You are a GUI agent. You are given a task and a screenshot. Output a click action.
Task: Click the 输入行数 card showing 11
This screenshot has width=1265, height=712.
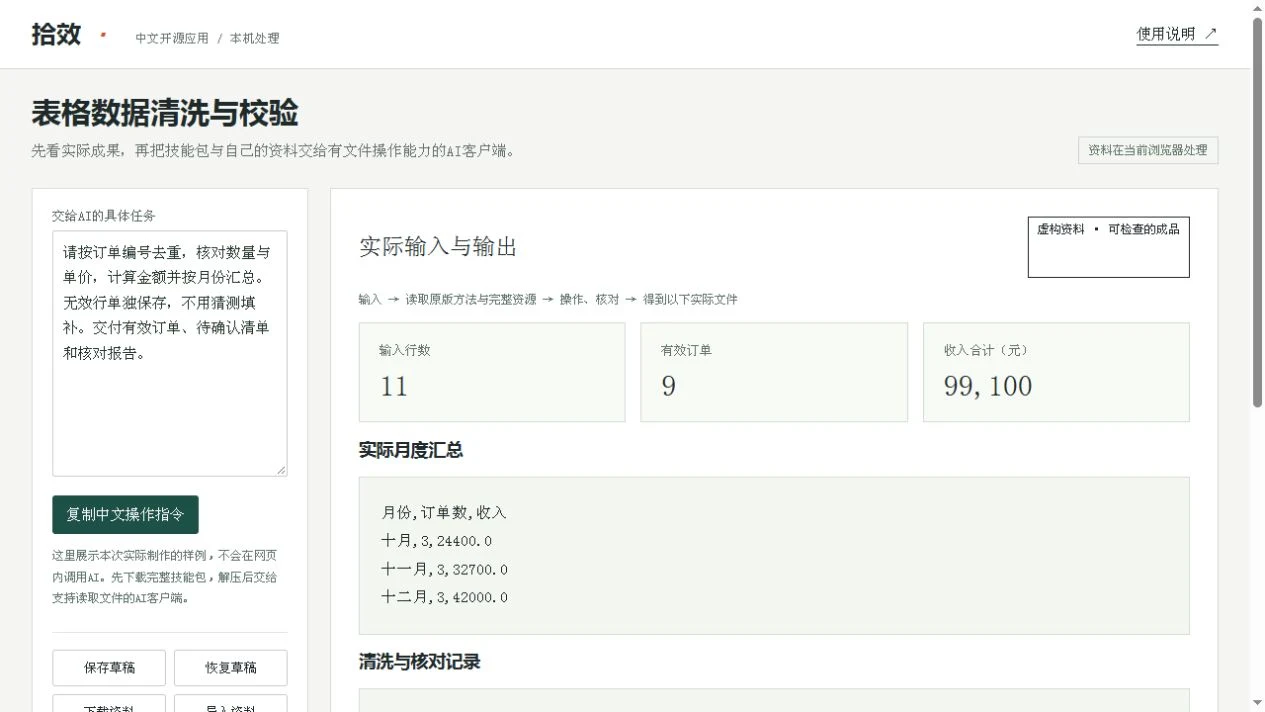click(x=492, y=372)
